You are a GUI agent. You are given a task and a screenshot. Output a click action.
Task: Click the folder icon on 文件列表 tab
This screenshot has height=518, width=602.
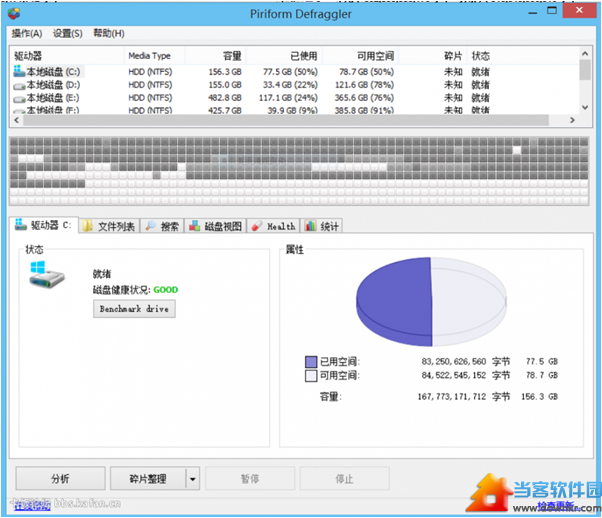pyautogui.click(x=88, y=226)
